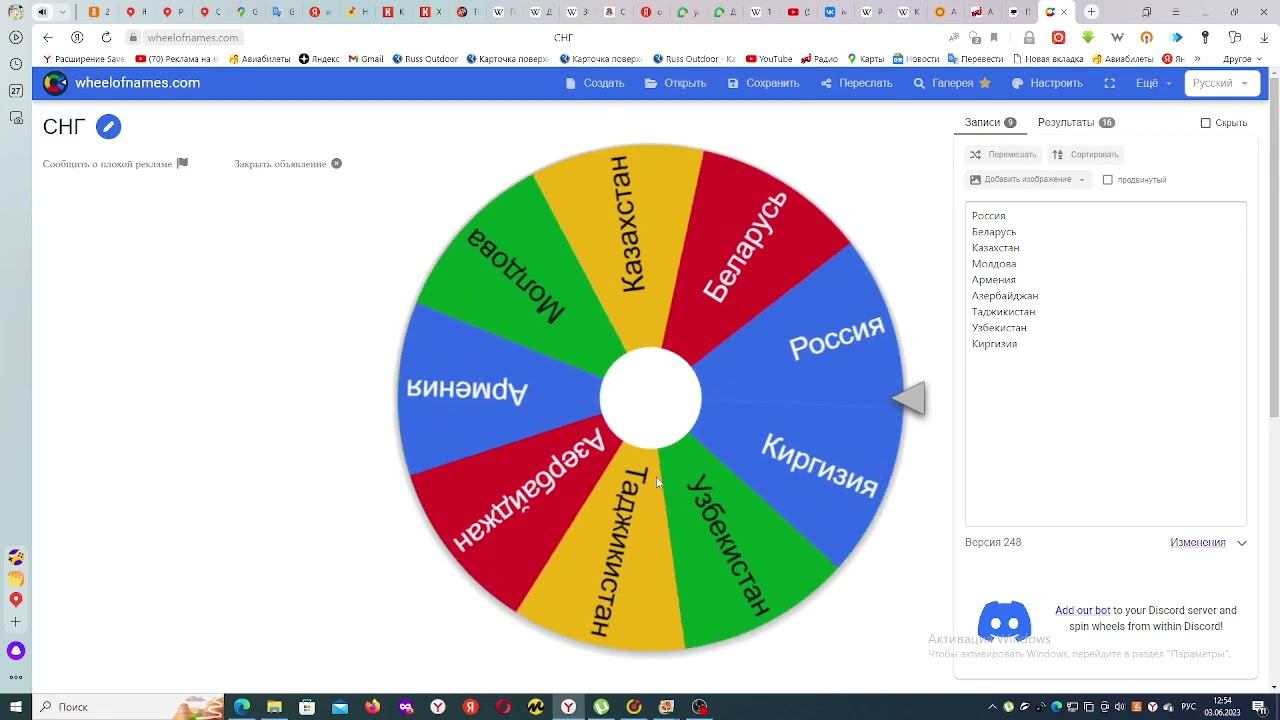Open the Новости bookmark
Image resolution: width=1280 pixels, height=720 pixels.
click(916, 59)
